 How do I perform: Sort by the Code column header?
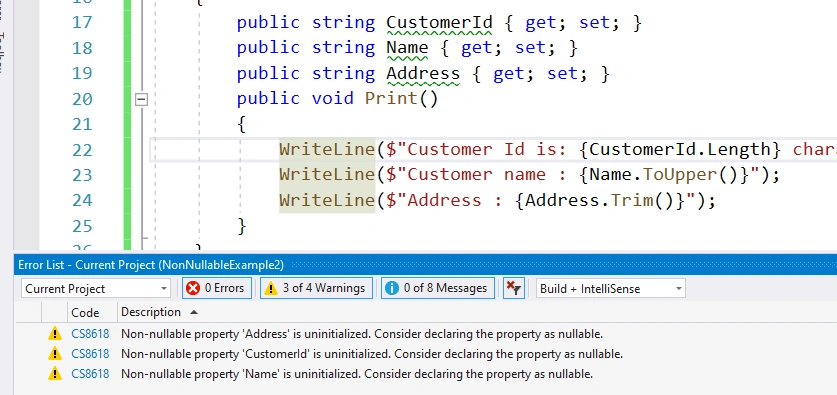[x=85, y=312]
